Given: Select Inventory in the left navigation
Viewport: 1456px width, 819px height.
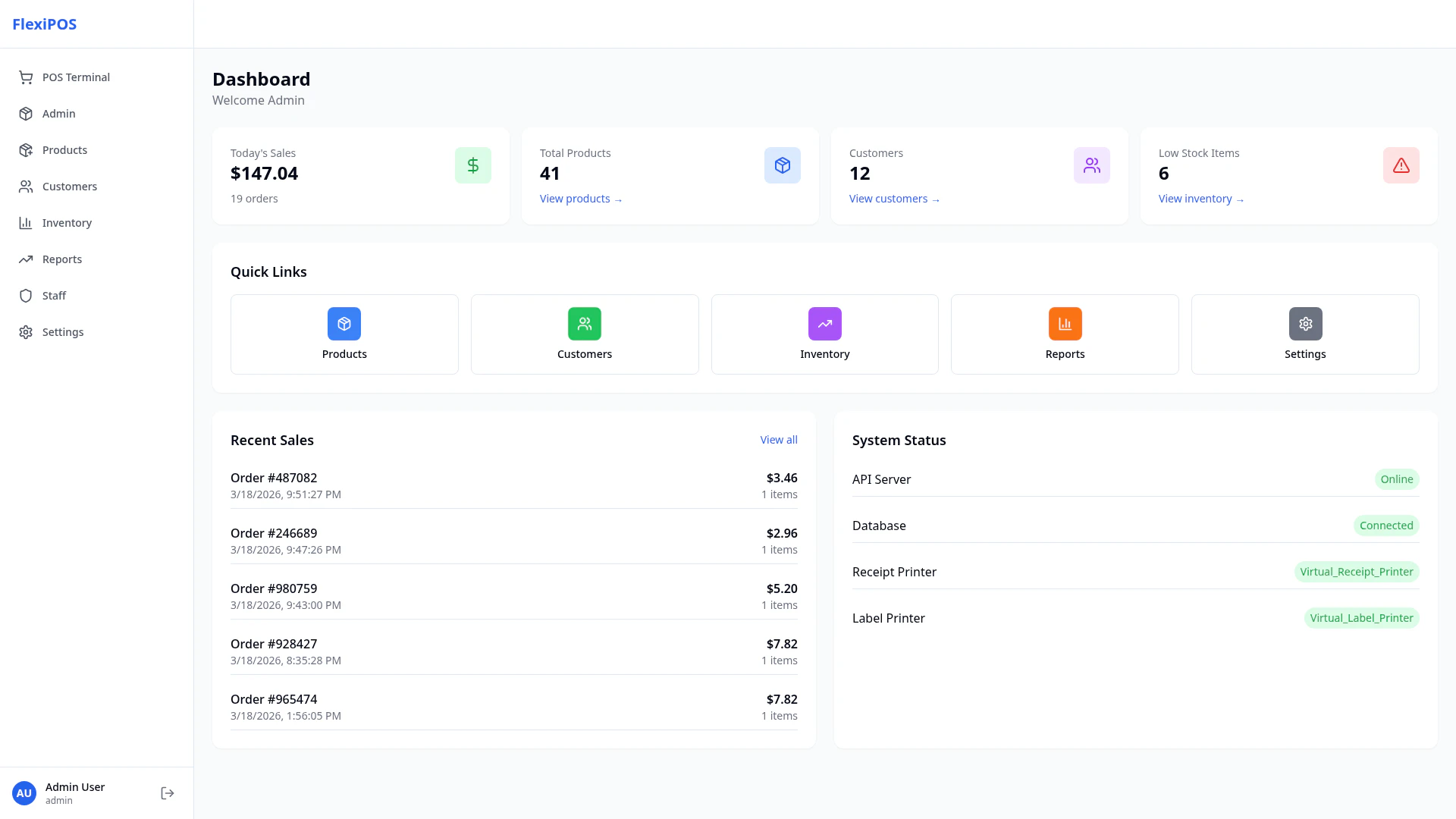Looking at the screenshot, I should [x=67, y=223].
